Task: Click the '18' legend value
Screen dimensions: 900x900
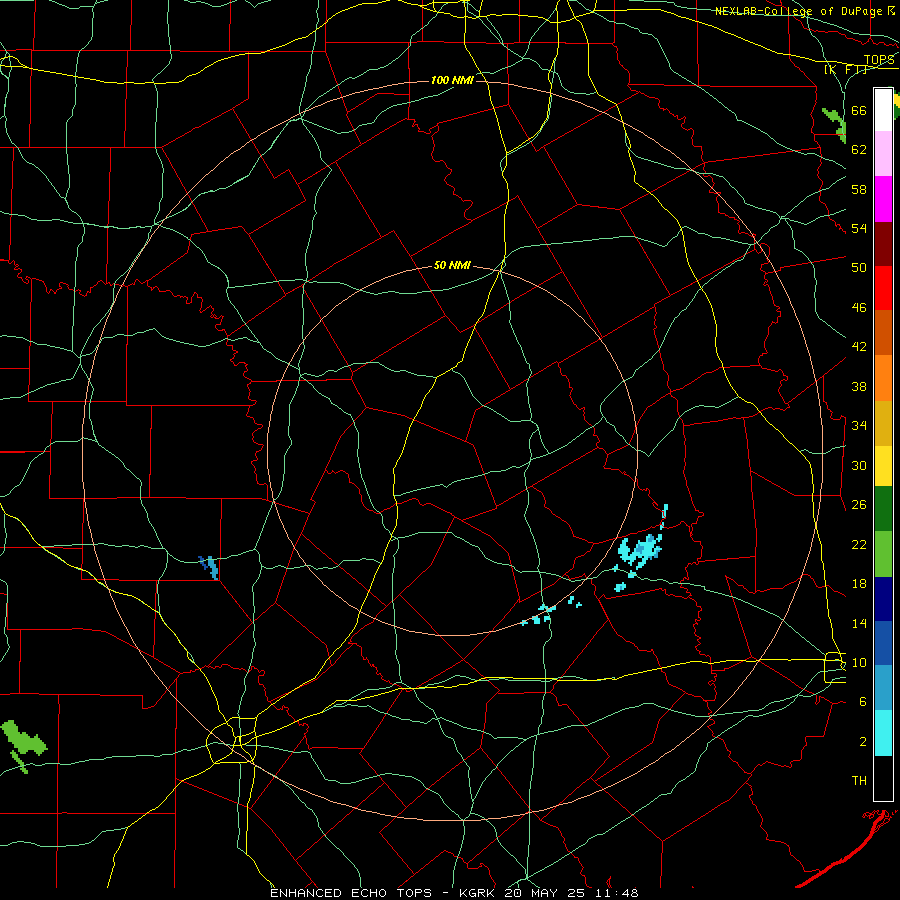Action: pos(859,584)
